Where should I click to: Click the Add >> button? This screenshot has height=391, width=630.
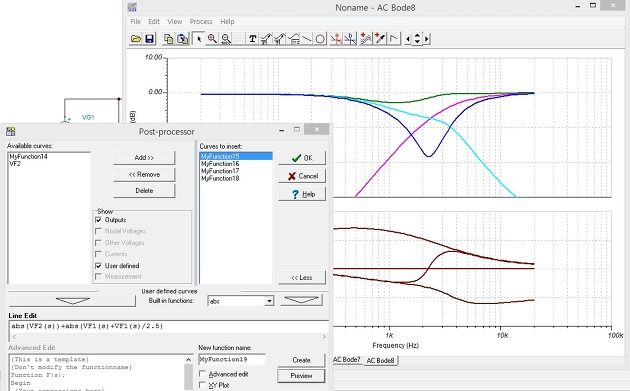click(144, 158)
